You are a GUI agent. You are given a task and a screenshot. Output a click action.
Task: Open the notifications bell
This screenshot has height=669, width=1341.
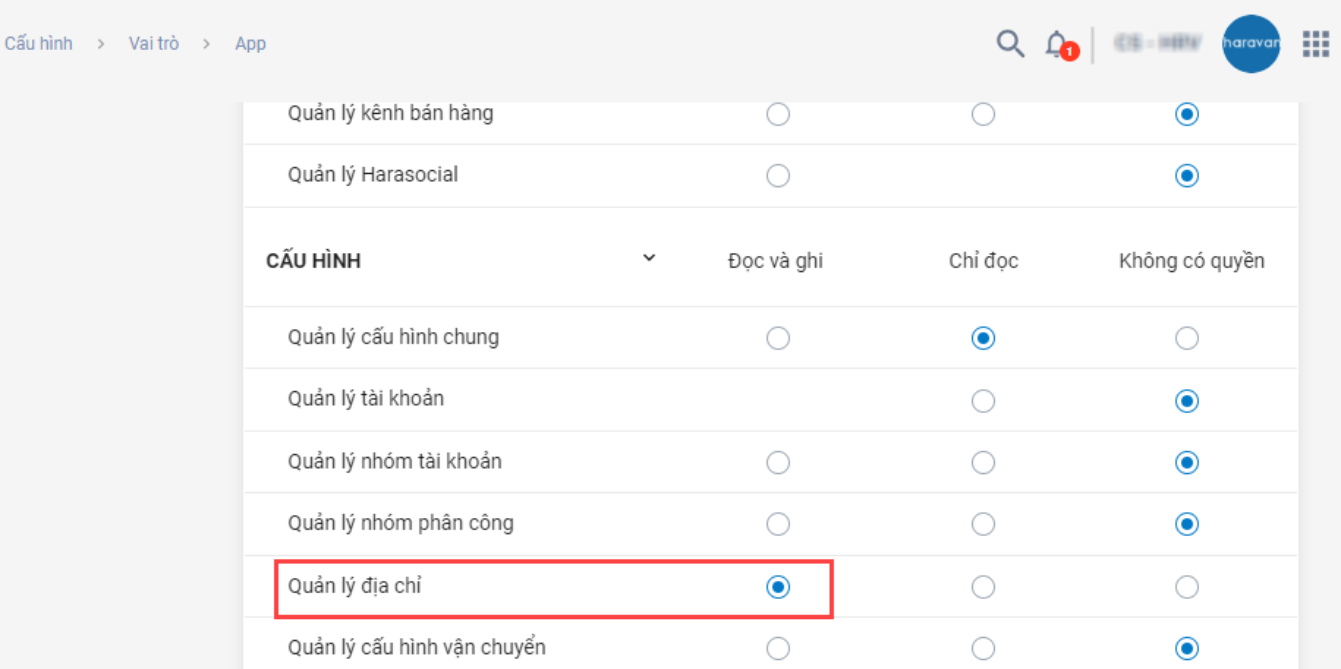(1056, 44)
